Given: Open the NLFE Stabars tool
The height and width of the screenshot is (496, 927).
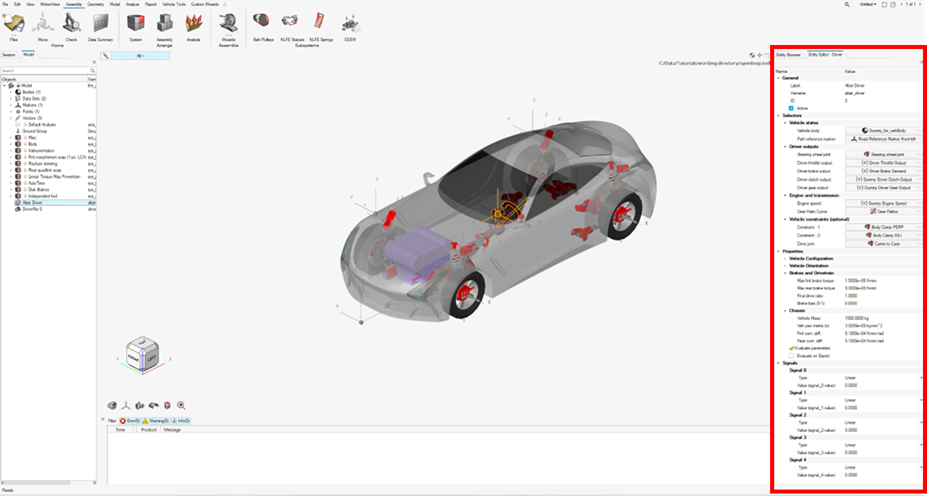Looking at the screenshot, I should (x=290, y=24).
